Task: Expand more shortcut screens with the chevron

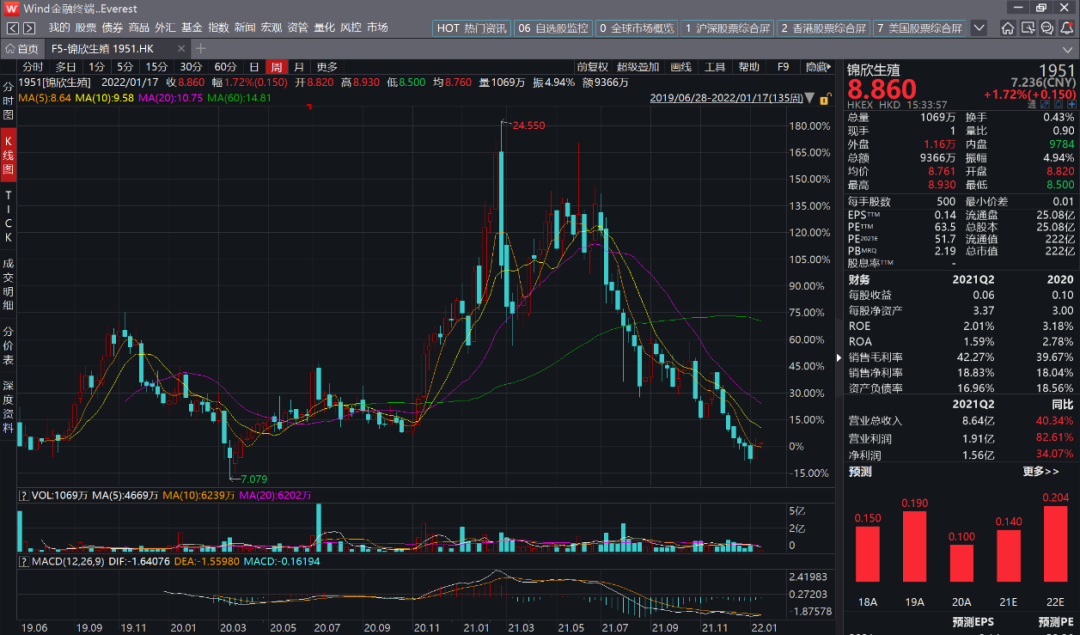Action: tap(979, 28)
